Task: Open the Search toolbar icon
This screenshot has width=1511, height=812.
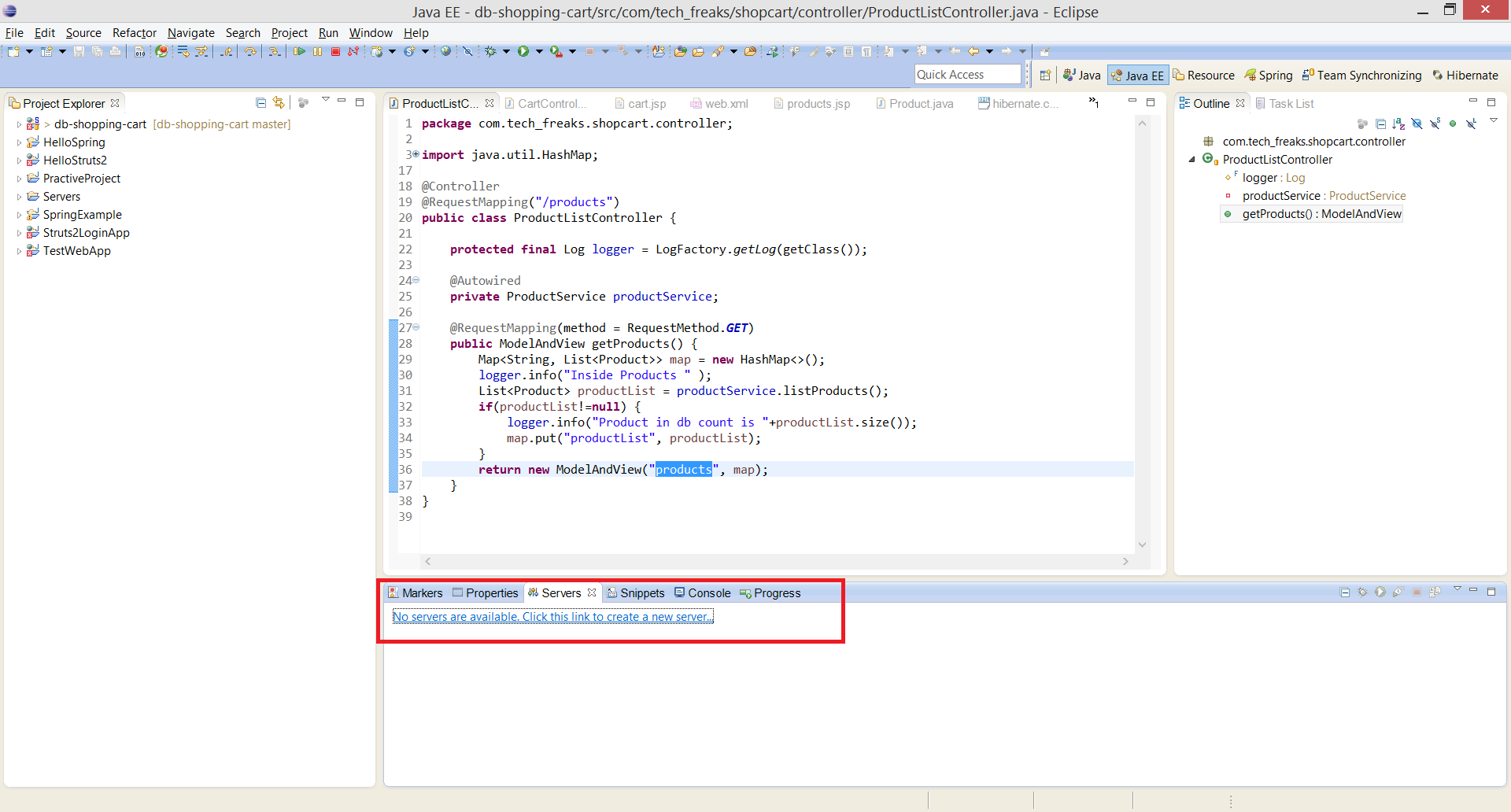Action: click(x=721, y=51)
